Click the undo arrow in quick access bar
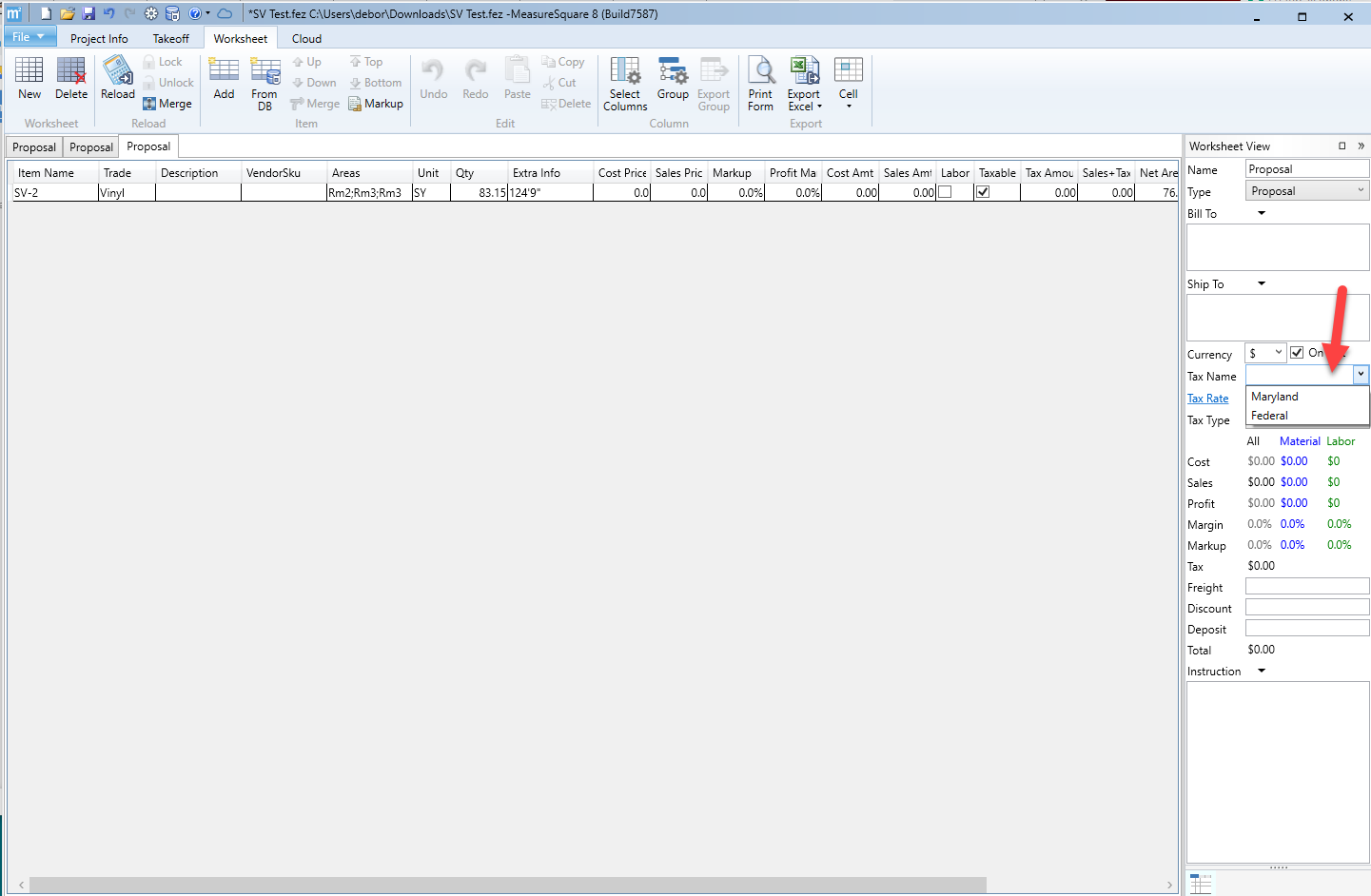The image size is (1371, 896). tap(108, 13)
